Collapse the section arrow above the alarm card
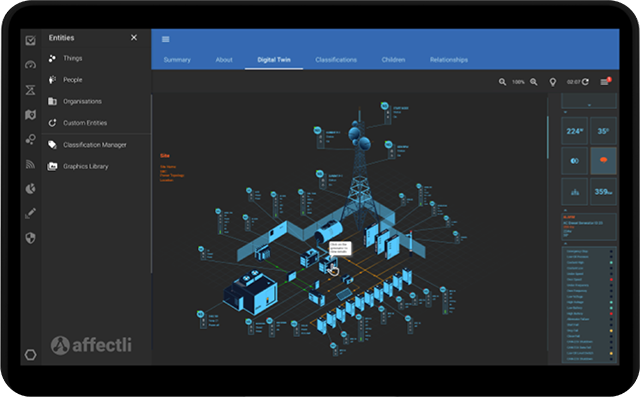 565,210
